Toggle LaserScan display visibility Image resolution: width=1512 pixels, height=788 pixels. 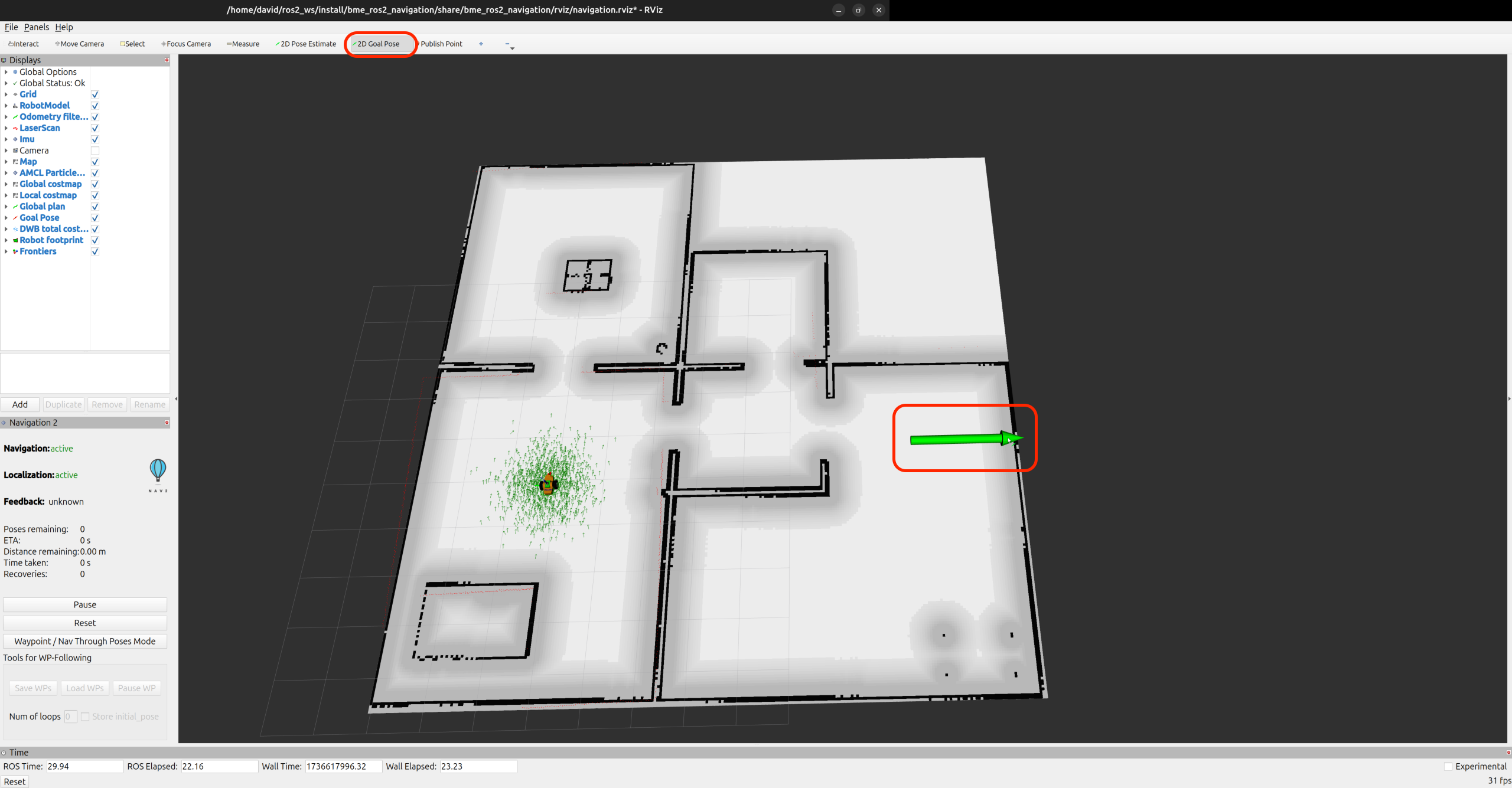[x=96, y=128]
